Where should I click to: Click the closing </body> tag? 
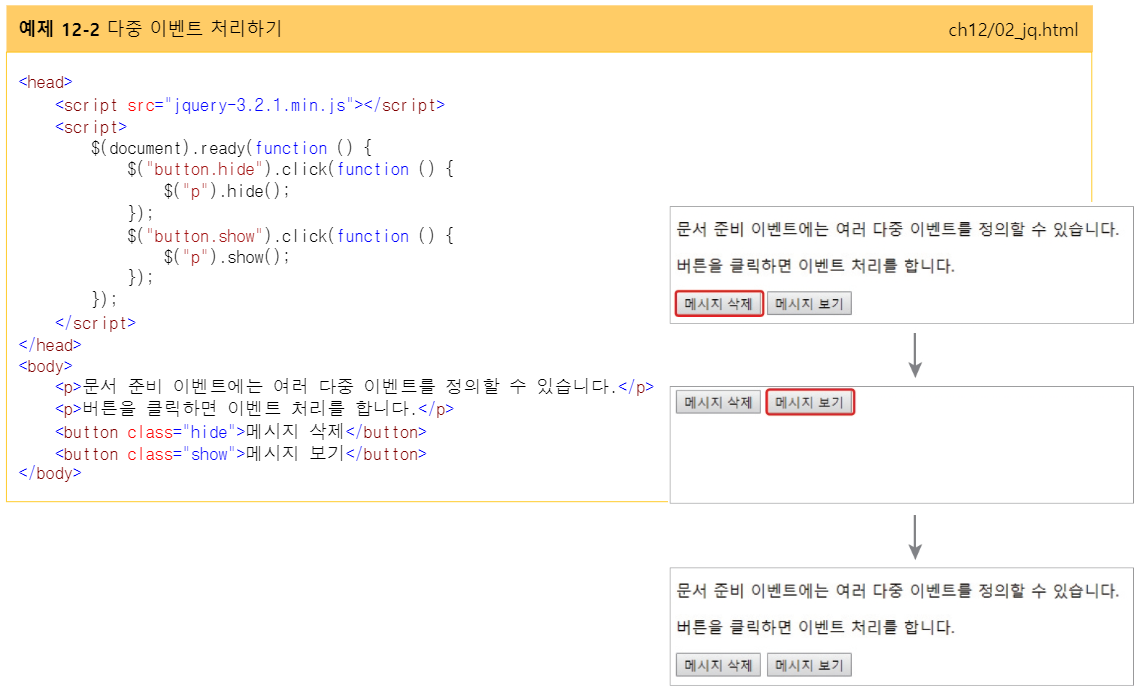coord(50,473)
